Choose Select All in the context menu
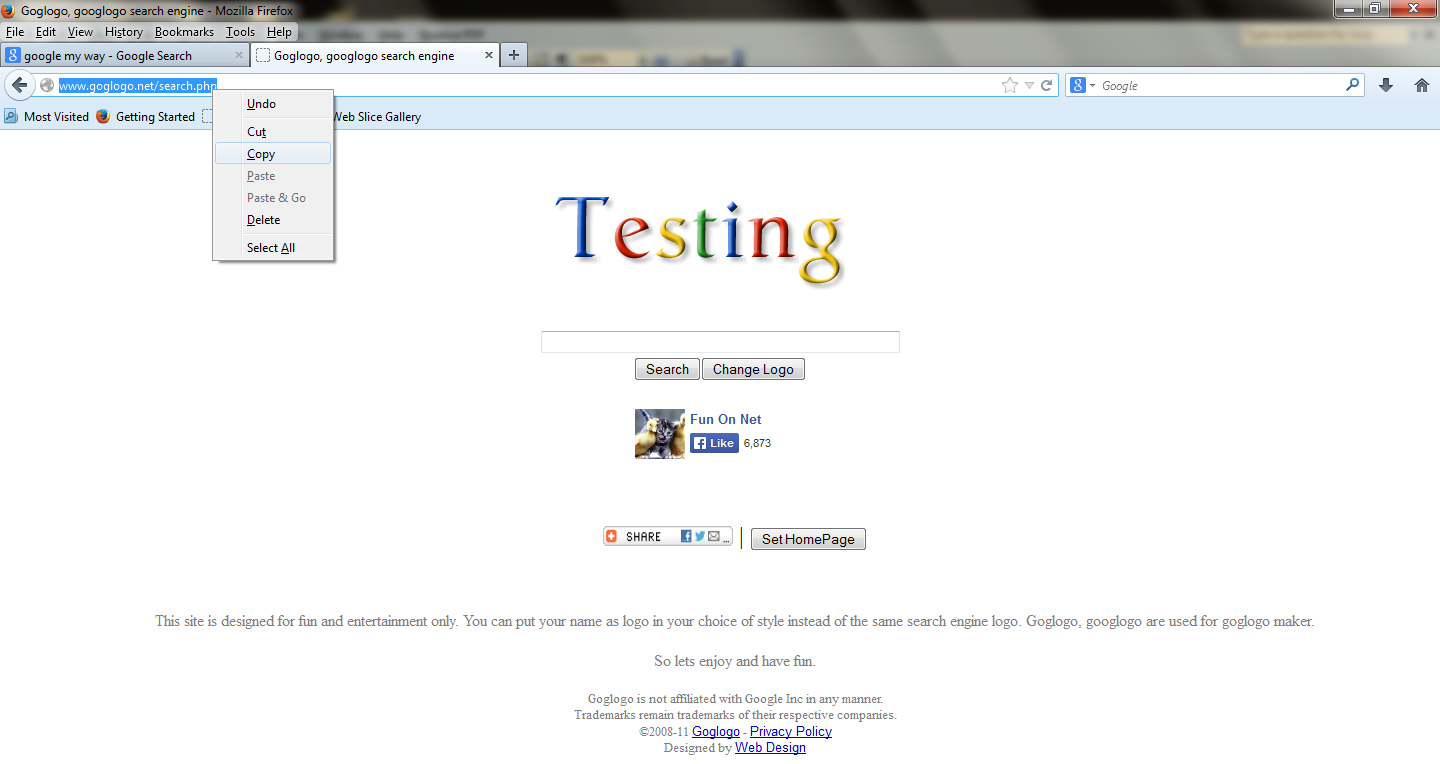Viewport: 1440px width, 764px height. (x=273, y=248)
